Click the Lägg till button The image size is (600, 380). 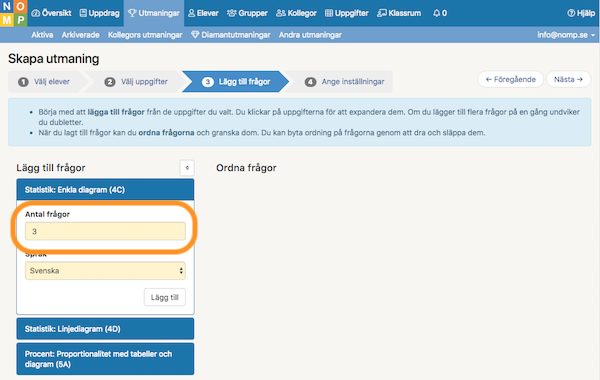pyautogui.click(x=165, y=297)
